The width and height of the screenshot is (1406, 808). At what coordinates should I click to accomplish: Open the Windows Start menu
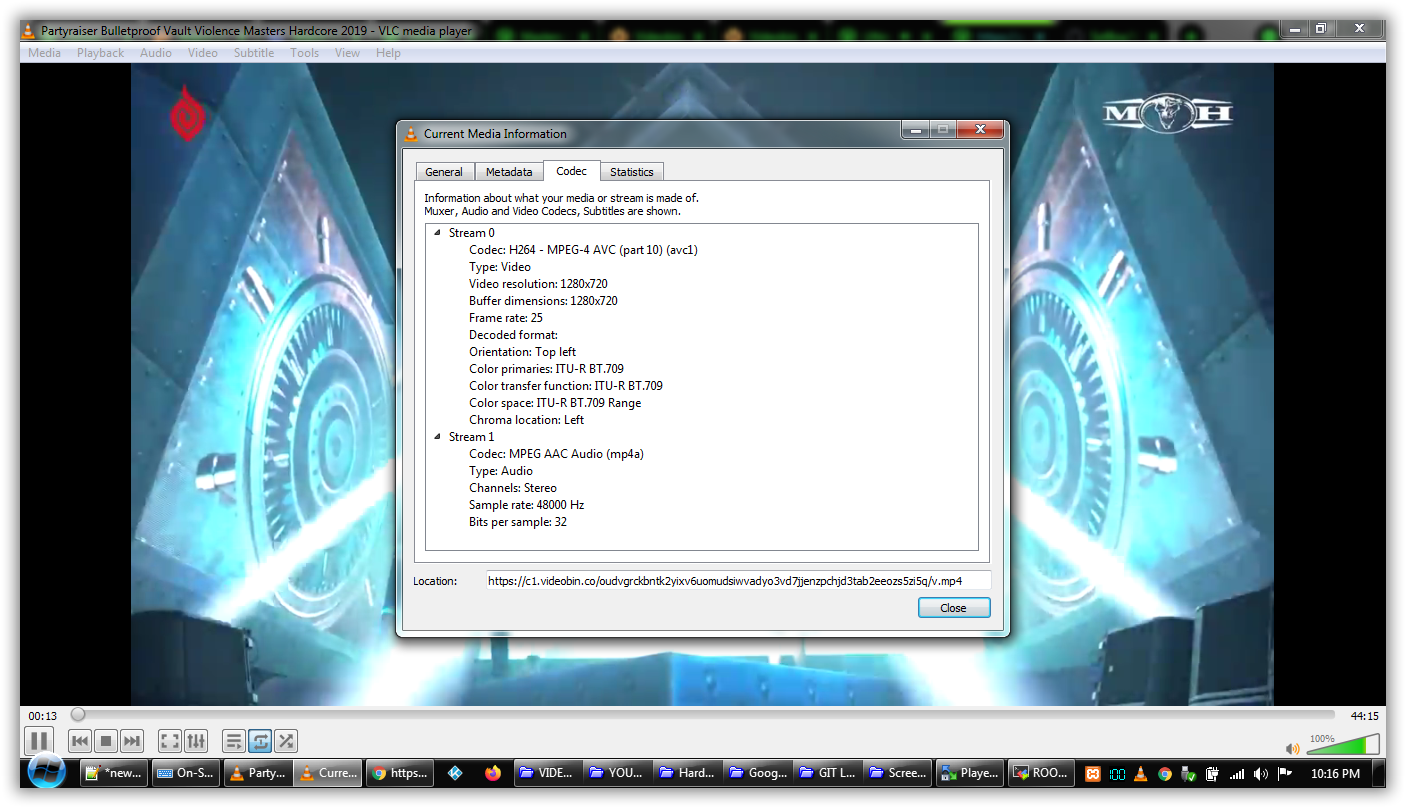46,772
